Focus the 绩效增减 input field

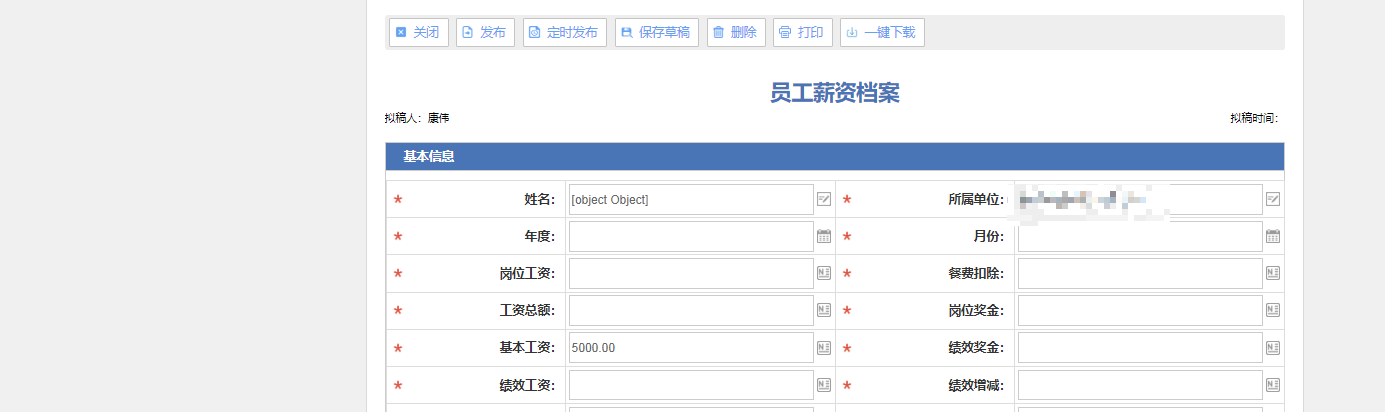click(1140, 385)
